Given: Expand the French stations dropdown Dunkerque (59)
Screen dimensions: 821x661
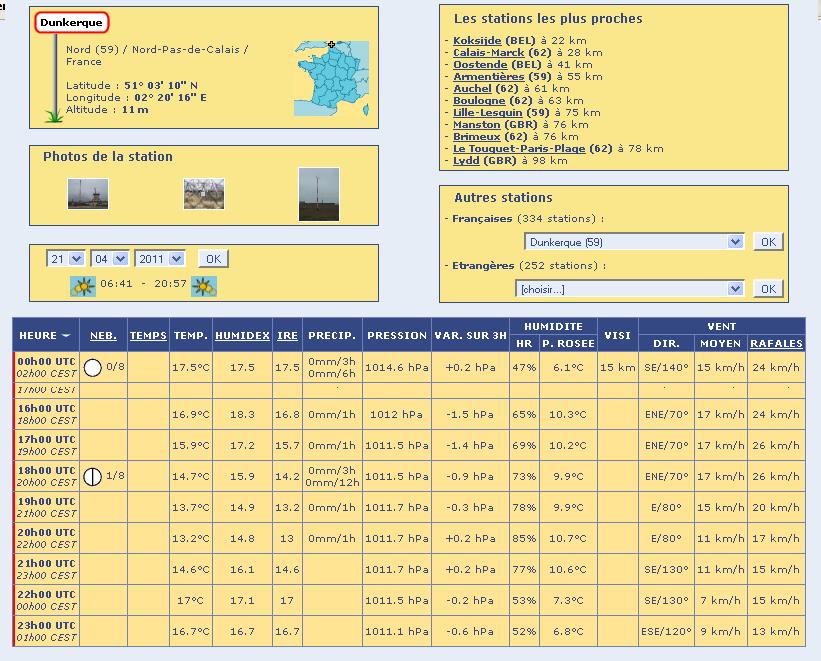Looking at the screenshot, I should click(634, 242).
